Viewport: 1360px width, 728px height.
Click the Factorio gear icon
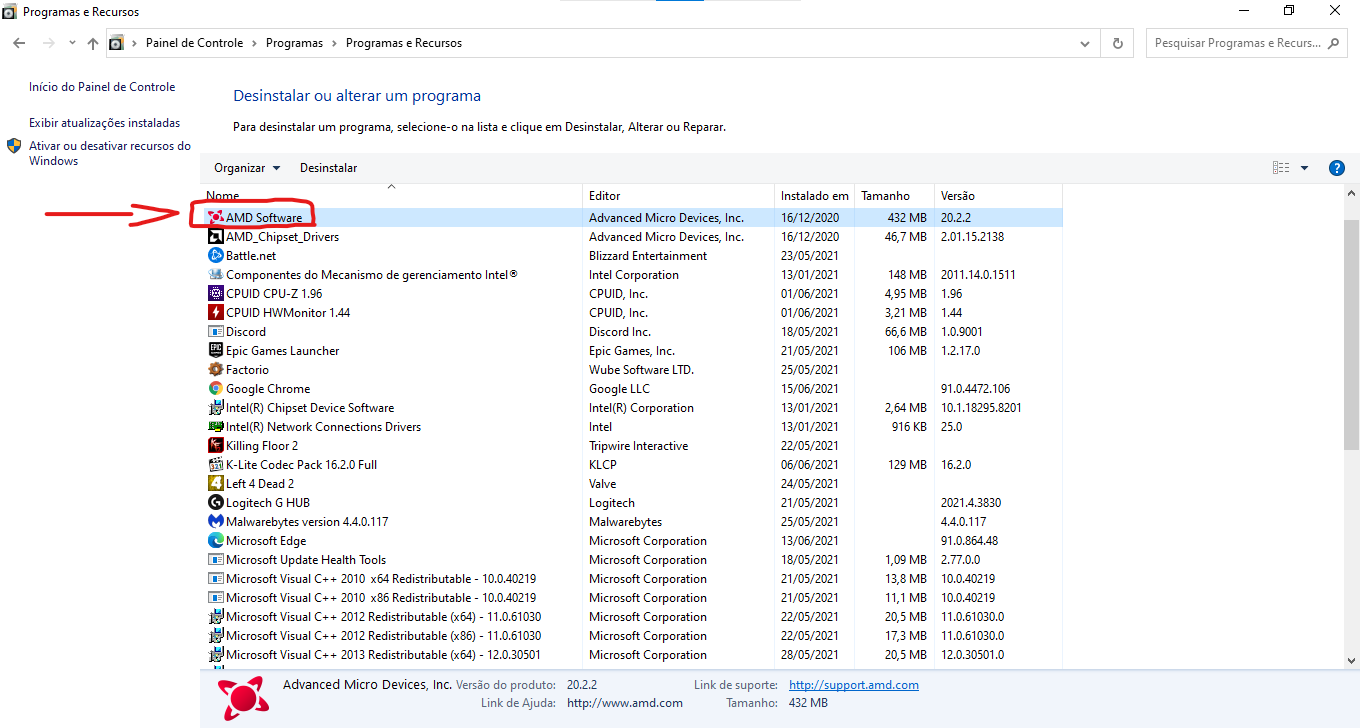coord(215,370)
